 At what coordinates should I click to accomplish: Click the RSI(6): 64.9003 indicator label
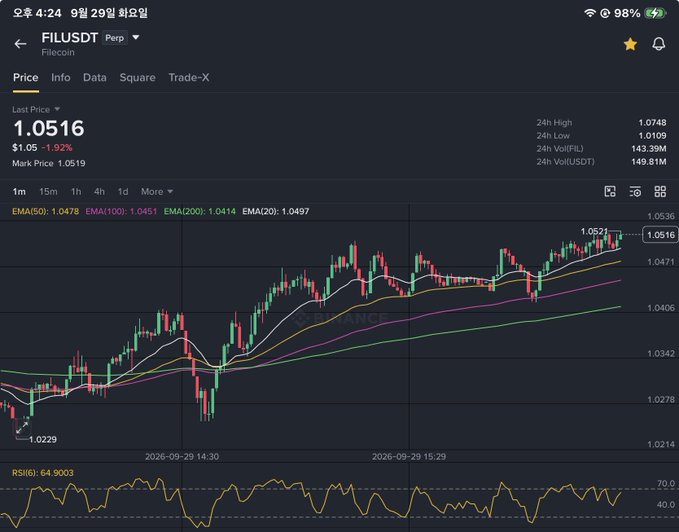click(x=43, y=473)
